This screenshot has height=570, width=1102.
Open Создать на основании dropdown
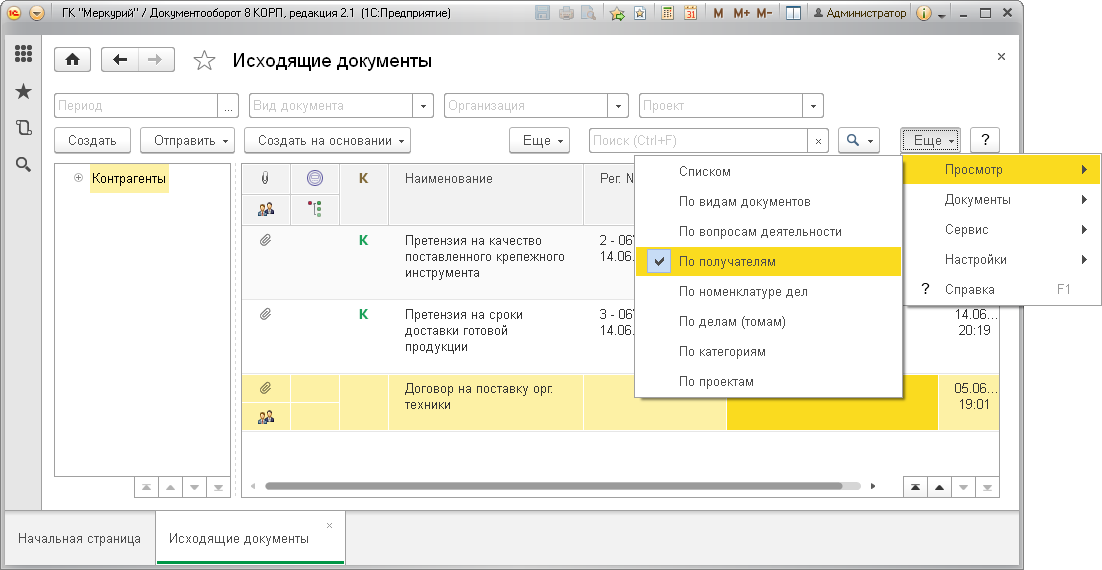(x=328, y=141)
